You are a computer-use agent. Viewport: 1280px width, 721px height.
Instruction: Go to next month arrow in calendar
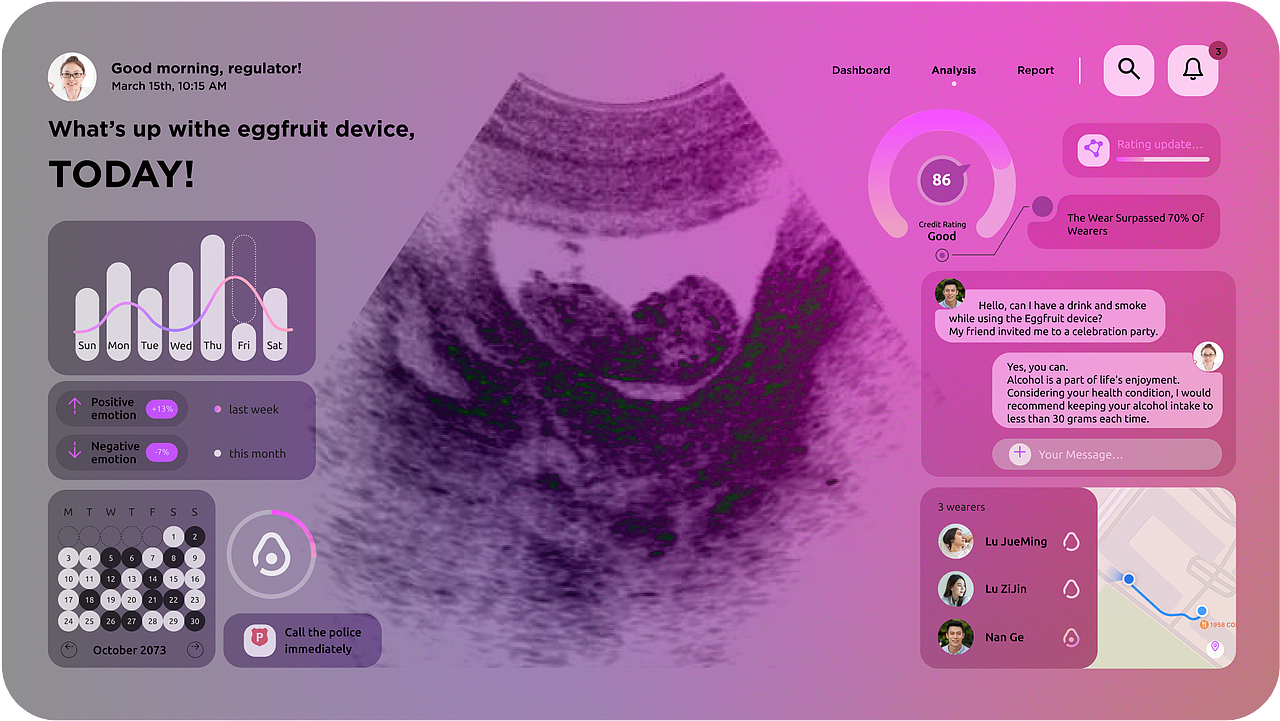pyautogui.click(x=194, y=650)
